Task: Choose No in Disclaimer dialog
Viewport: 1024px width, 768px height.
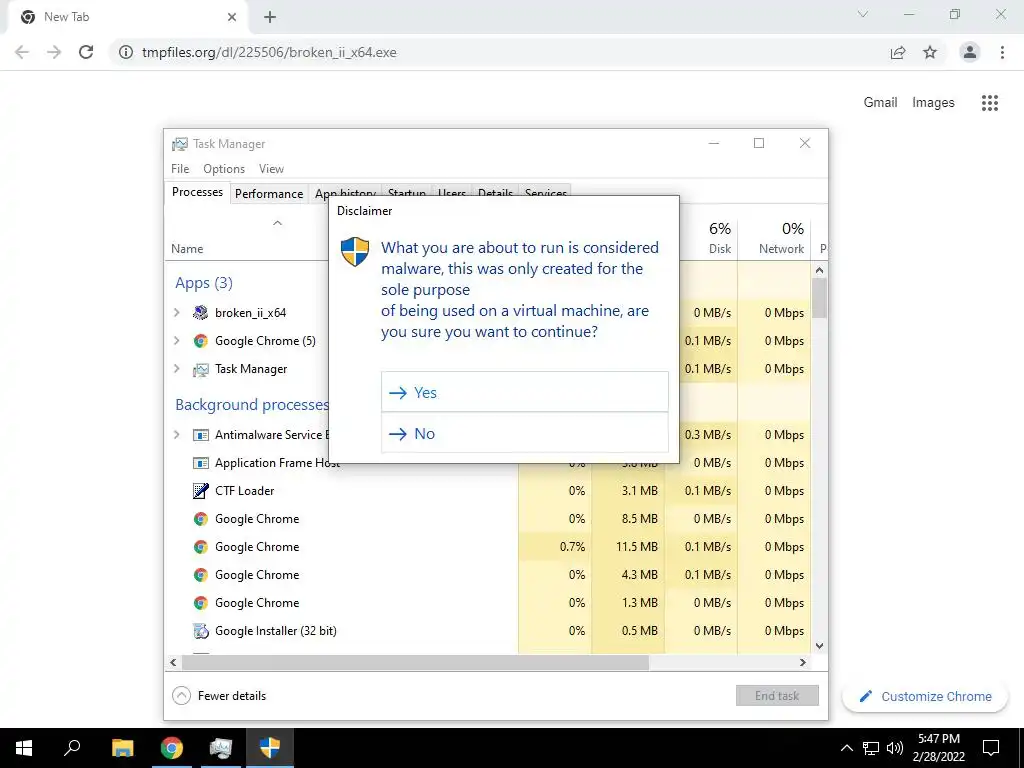Action: pyautogui.click(x=524, y=433)
